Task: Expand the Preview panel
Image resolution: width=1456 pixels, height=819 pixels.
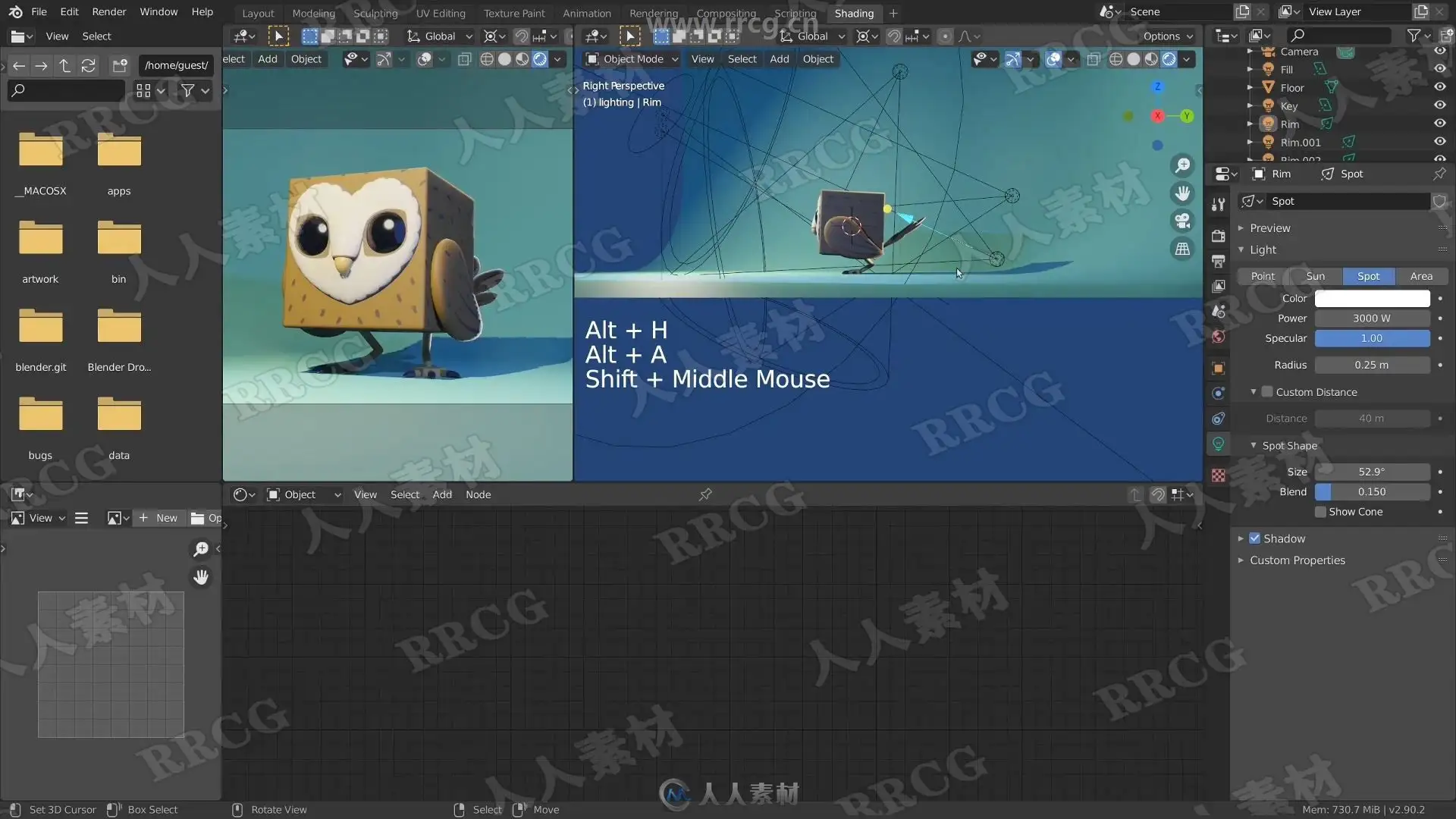Action: [x=1269, y=227]
